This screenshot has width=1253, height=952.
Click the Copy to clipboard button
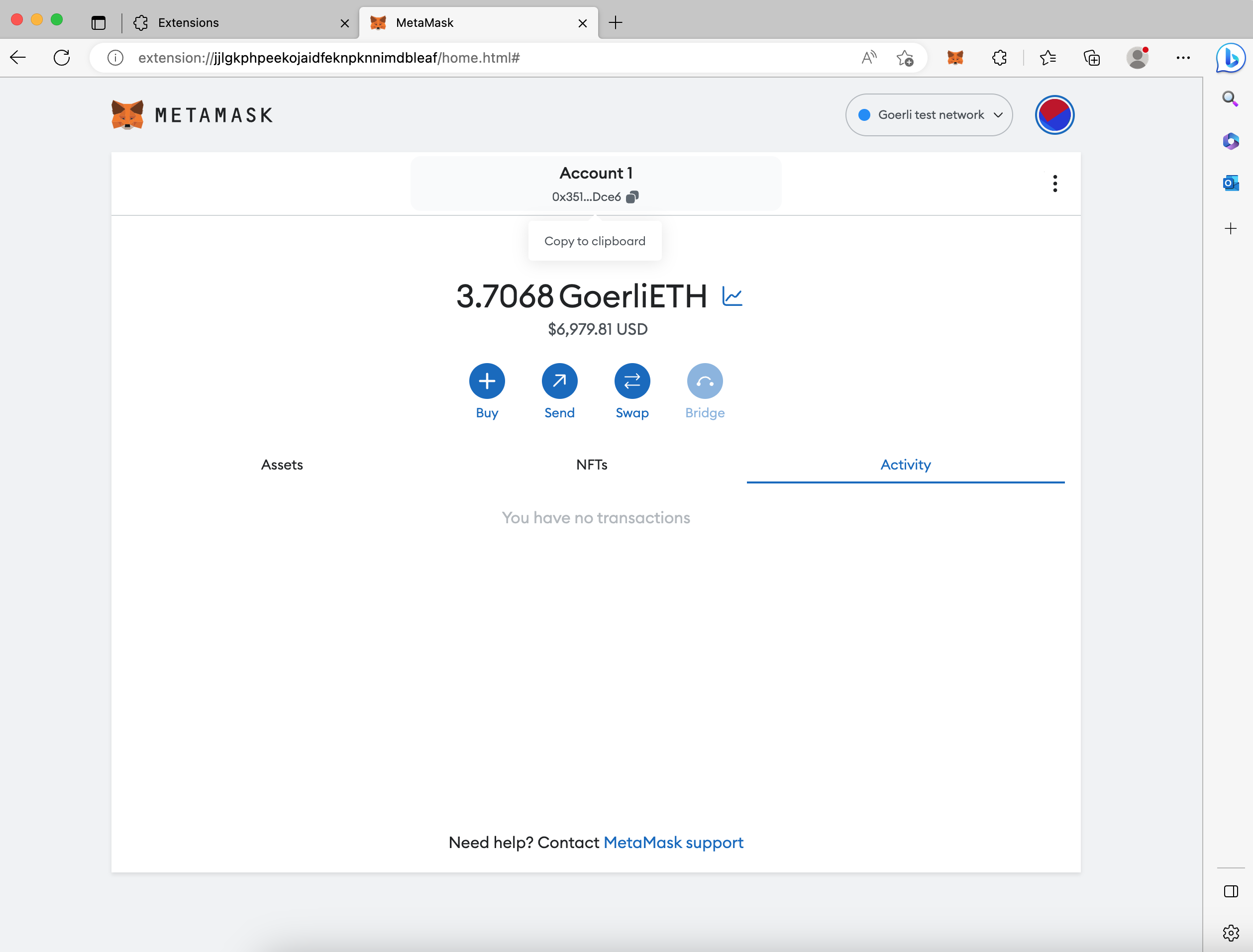point(595,240)
